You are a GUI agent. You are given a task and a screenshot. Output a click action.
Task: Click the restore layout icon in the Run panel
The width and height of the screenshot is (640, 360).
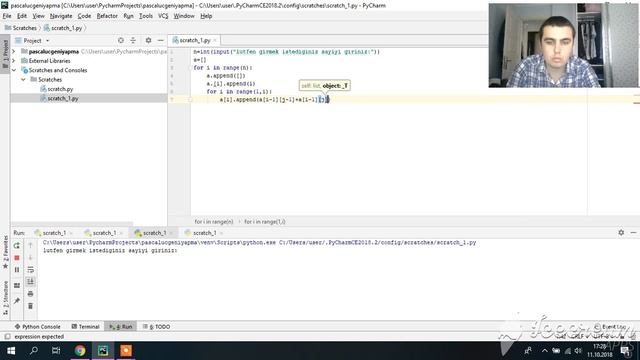(x=17, y=285)
